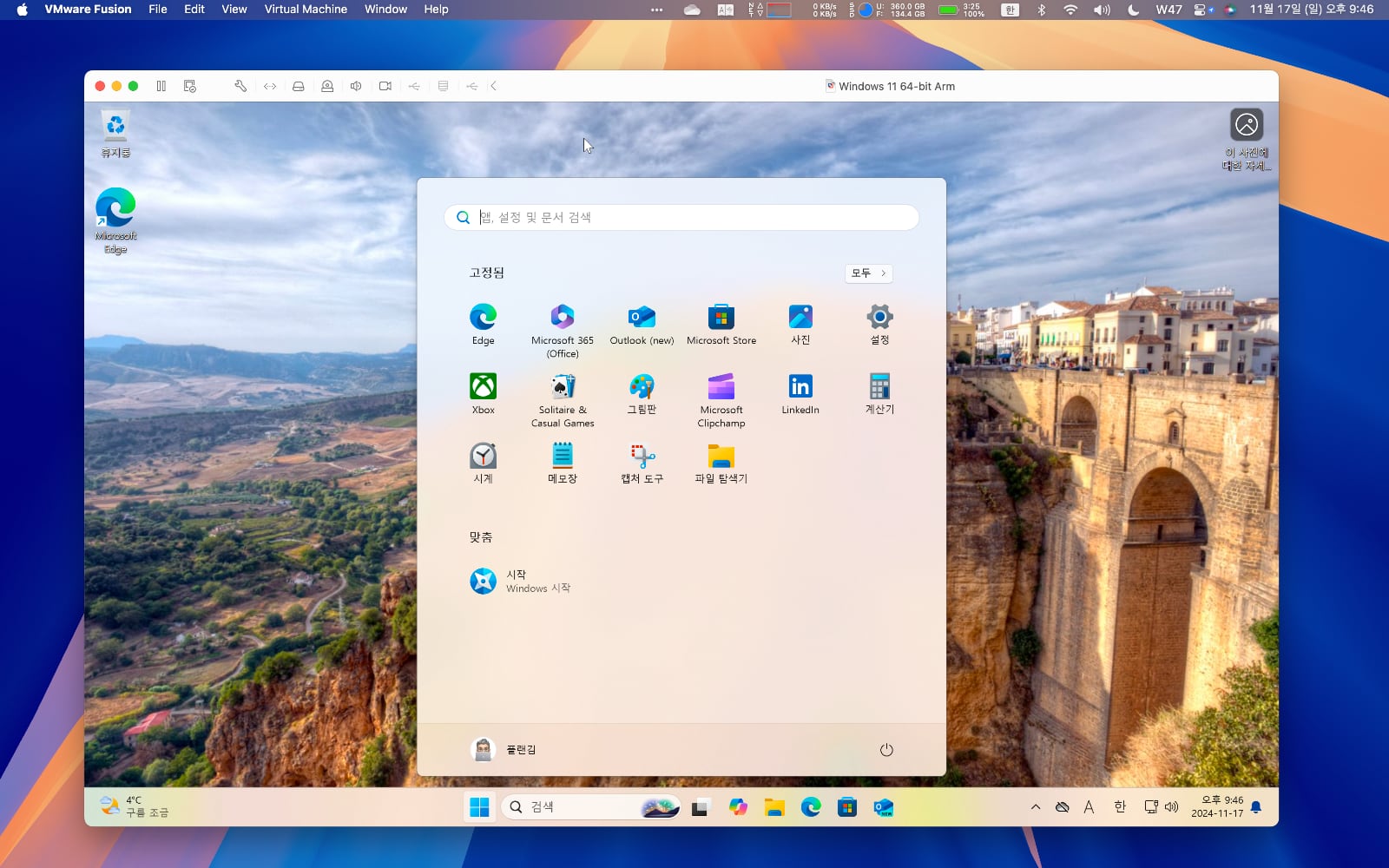The image size is (1389, 868).
Task: Open the Windows taskbar clock 오후 9:46
Action: tap(1217, 807)
